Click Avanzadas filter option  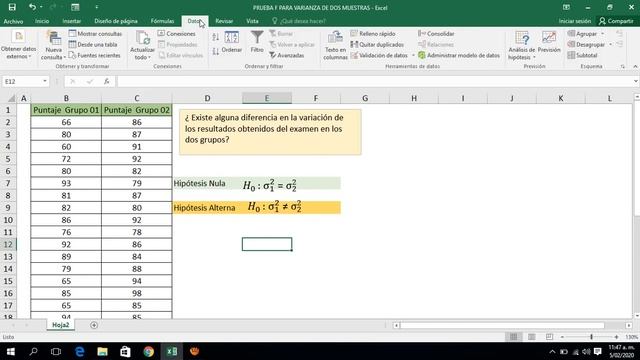pos(287,55)
